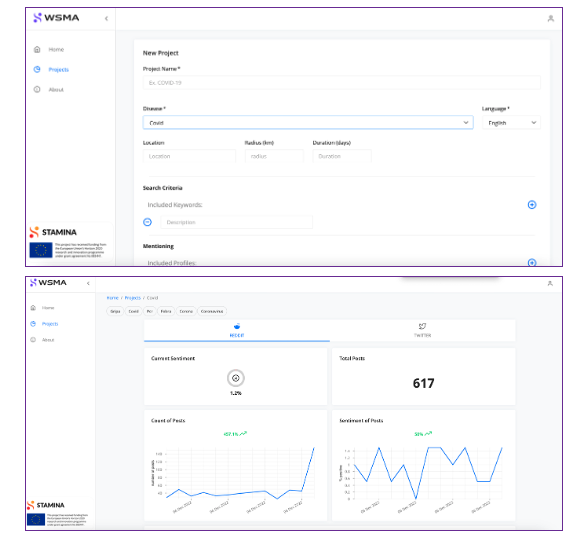
Task: Select the Corona keyword tag
Action: (x=186, y=311)
